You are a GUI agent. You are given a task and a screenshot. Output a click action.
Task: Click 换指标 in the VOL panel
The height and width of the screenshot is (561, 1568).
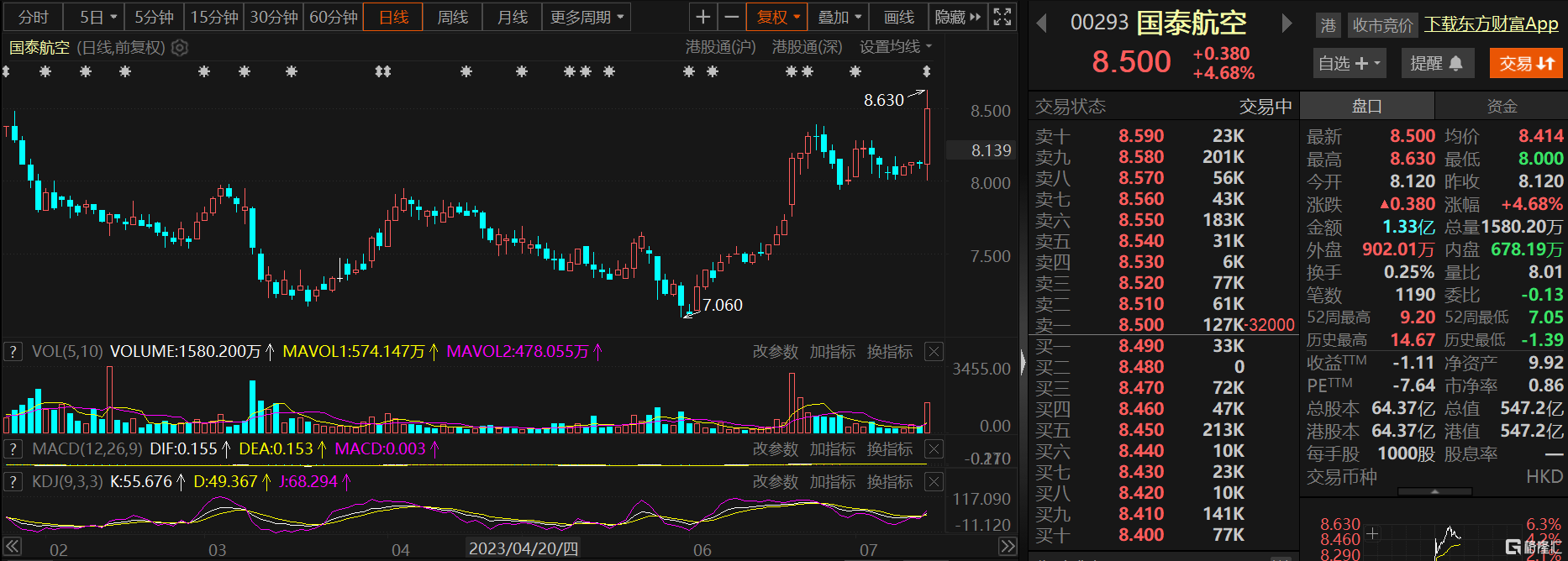[x=890, y=352]
